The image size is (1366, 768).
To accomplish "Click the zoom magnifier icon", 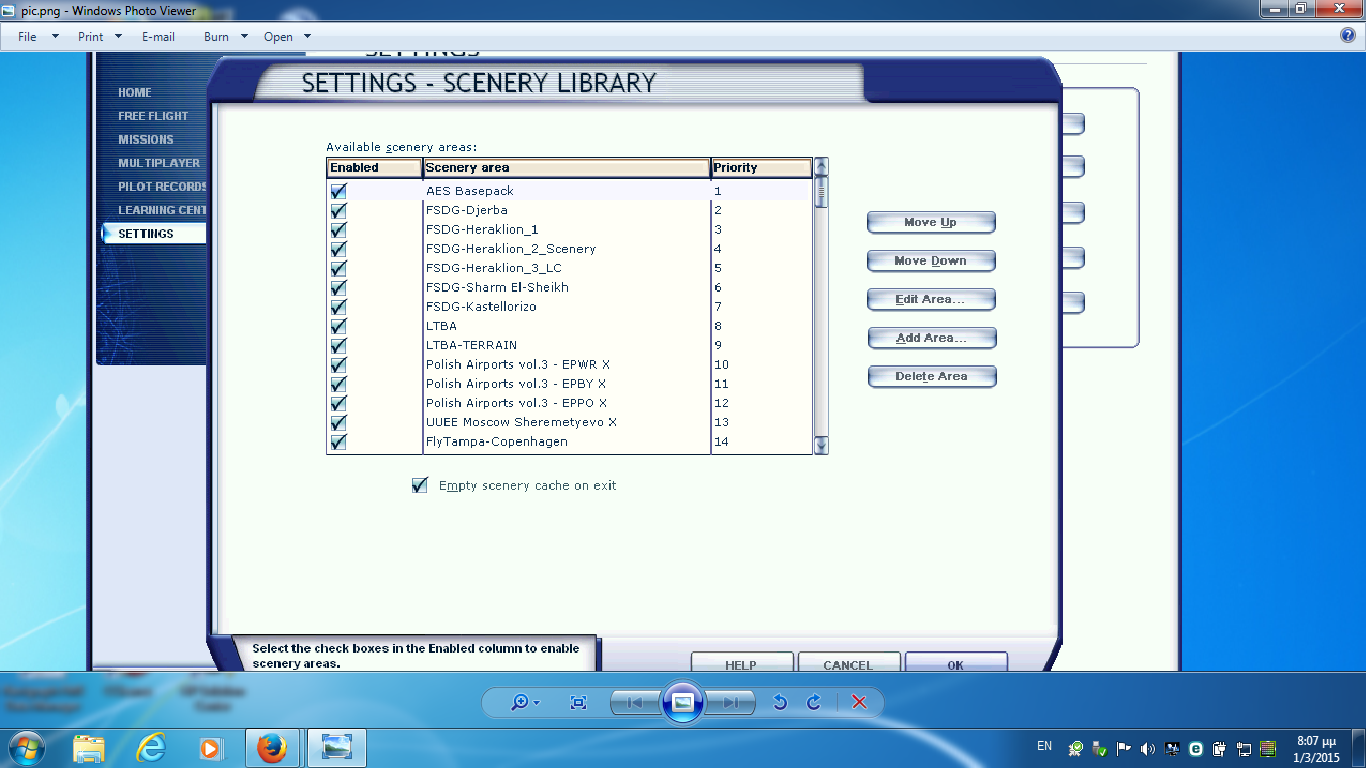I will coord(520,703).
